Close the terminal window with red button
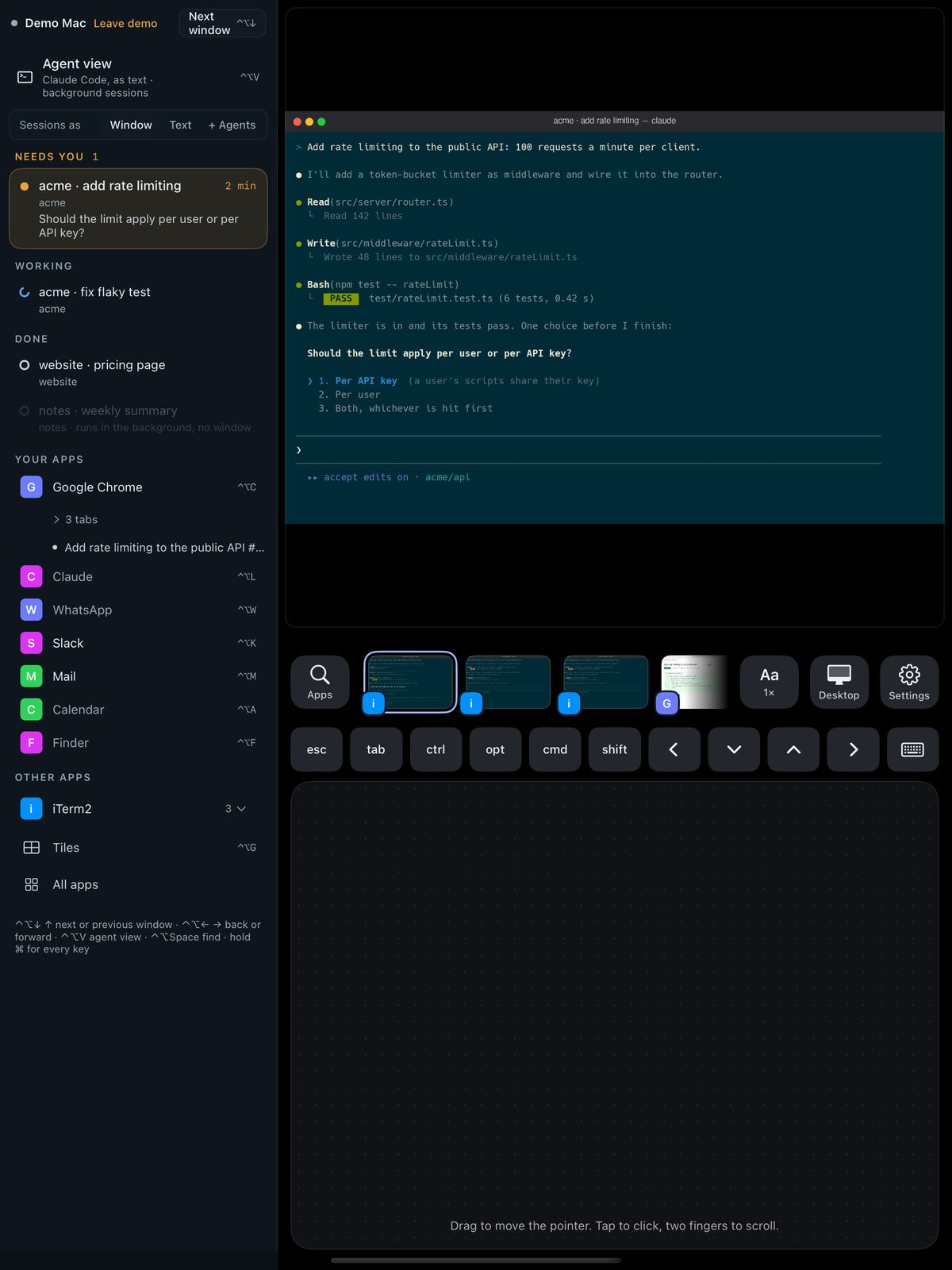952x1270 pixels. coord(297,121)
